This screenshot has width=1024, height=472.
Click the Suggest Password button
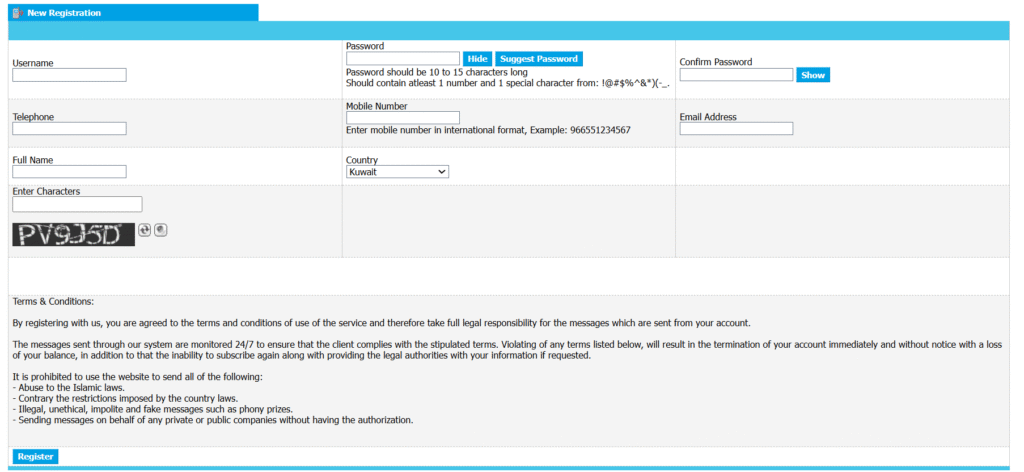538,59
